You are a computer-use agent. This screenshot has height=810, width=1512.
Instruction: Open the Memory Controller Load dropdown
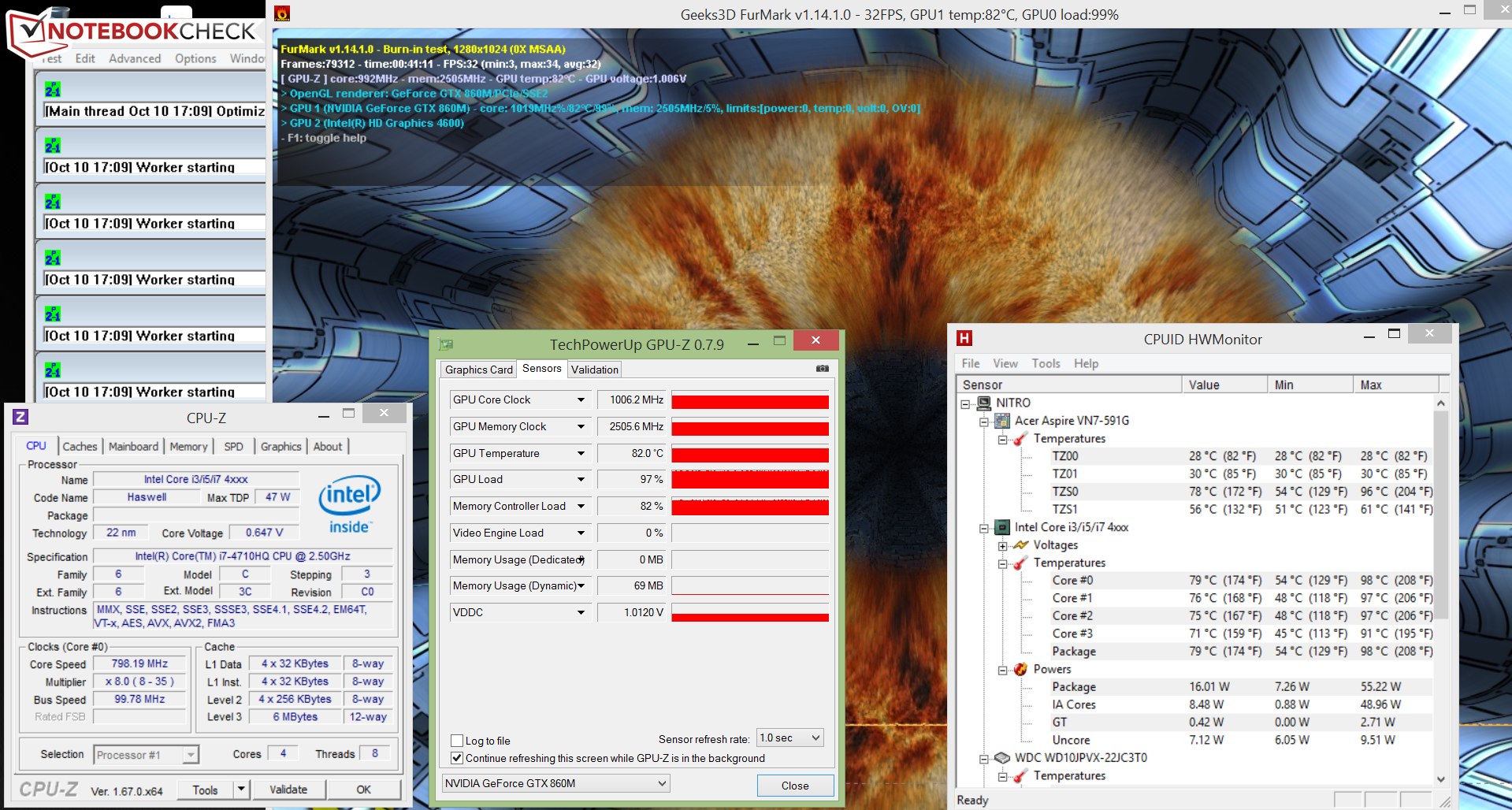click(x=581, y=506)
